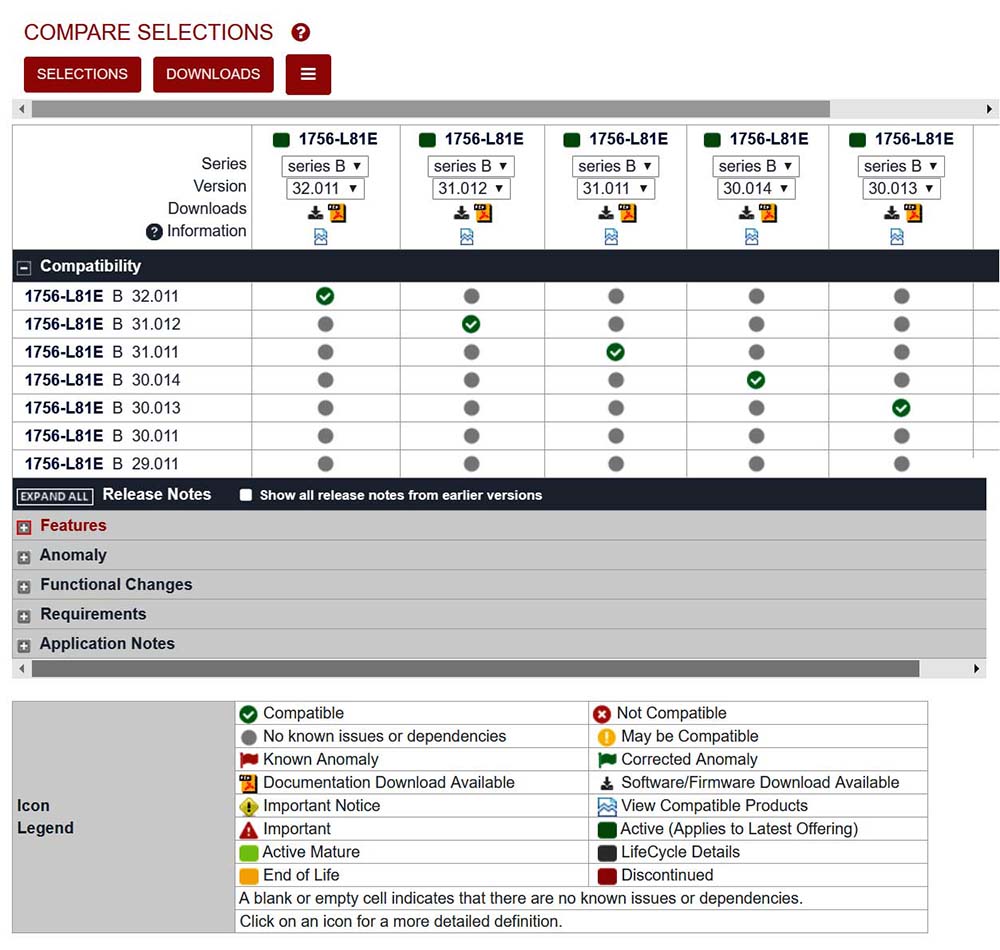Click 1756-L81E B 29.011 row label
Image resolution: width=1000 pixels, height=950 pixels.
pyautogui.click(x=101, y=464)
